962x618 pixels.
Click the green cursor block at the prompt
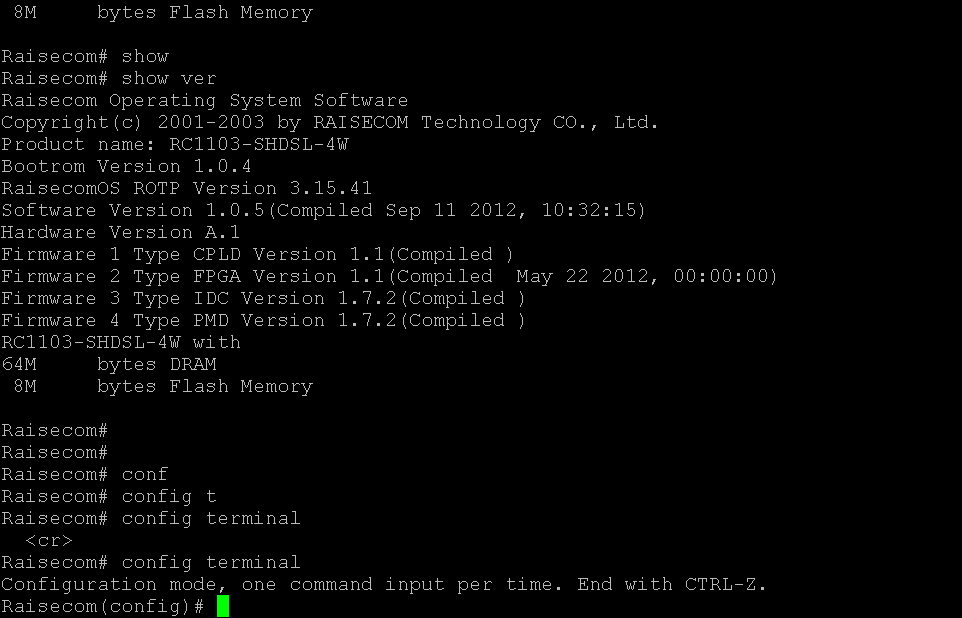click(x=223, y=606)
